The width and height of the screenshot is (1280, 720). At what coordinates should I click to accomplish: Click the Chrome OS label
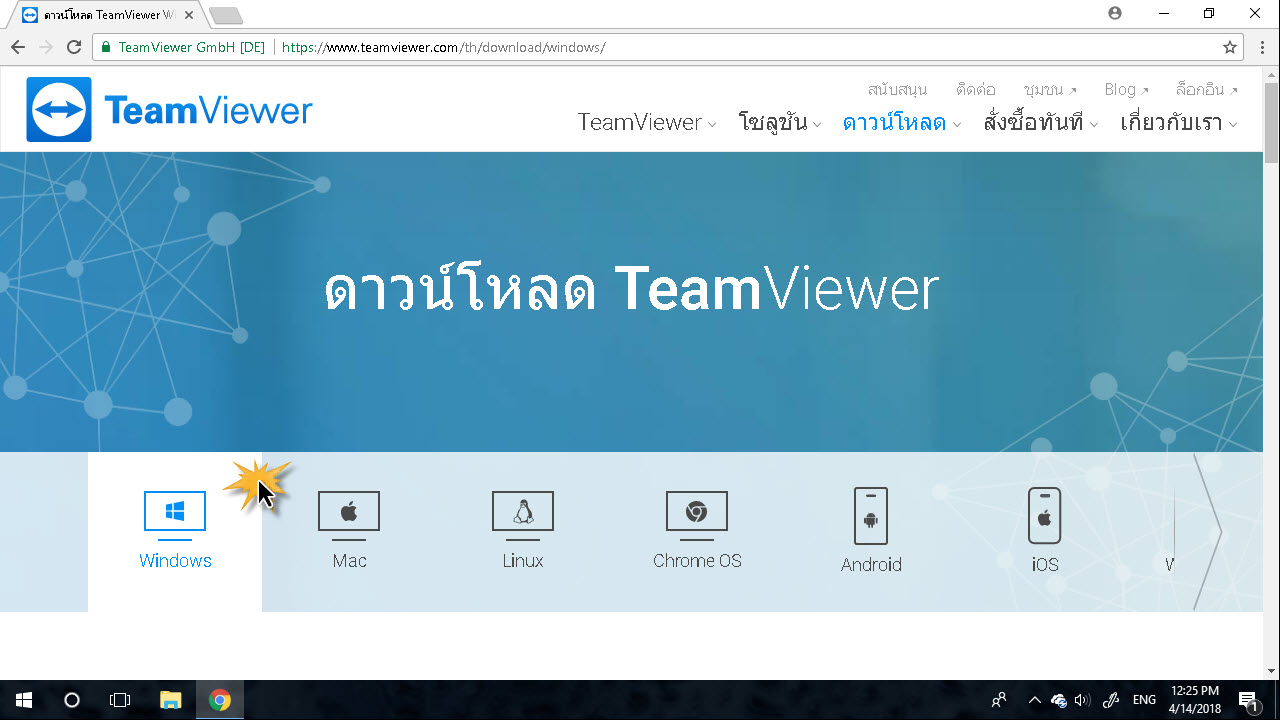click(697, 561)
